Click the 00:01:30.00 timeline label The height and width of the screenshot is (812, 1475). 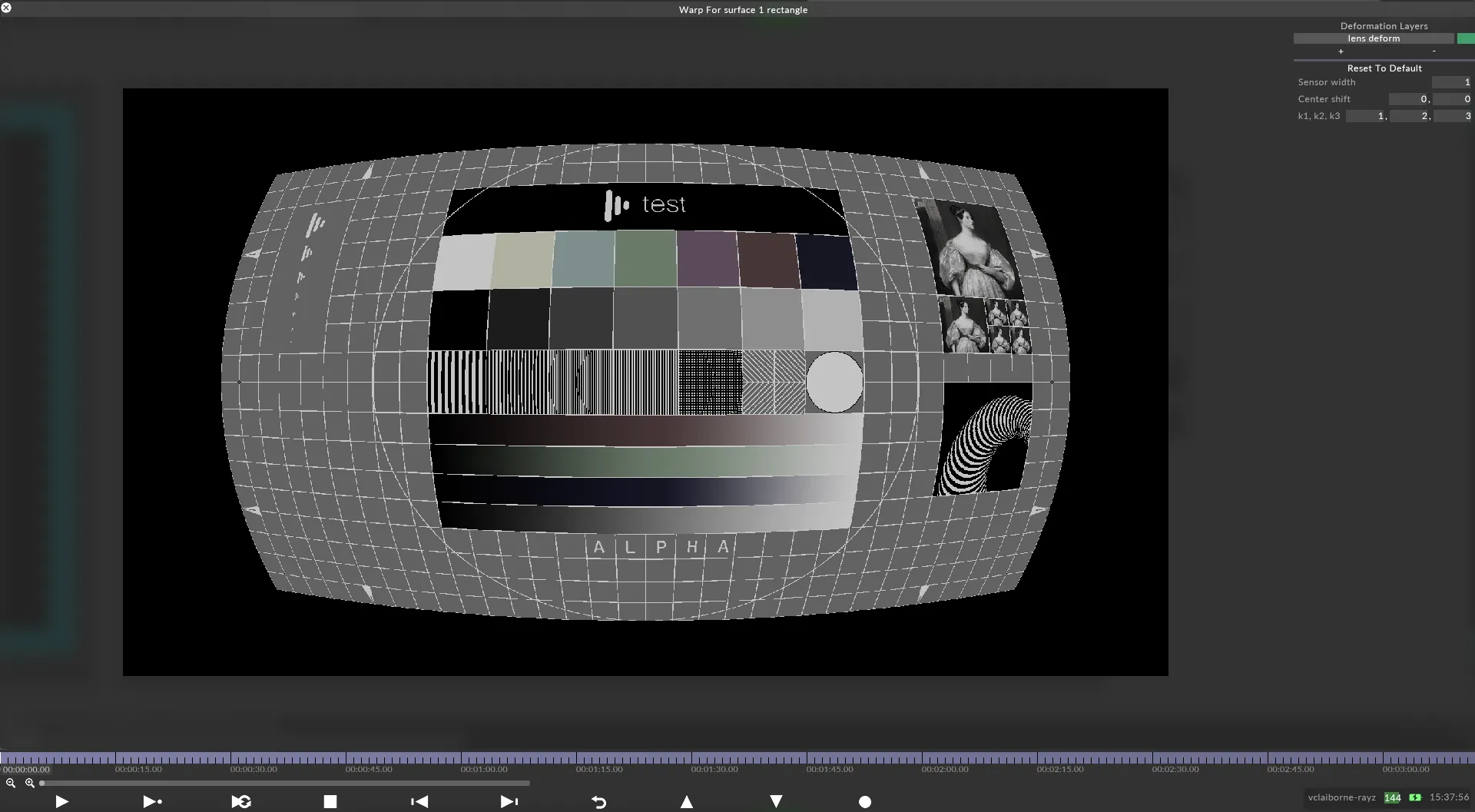[713, 768]
